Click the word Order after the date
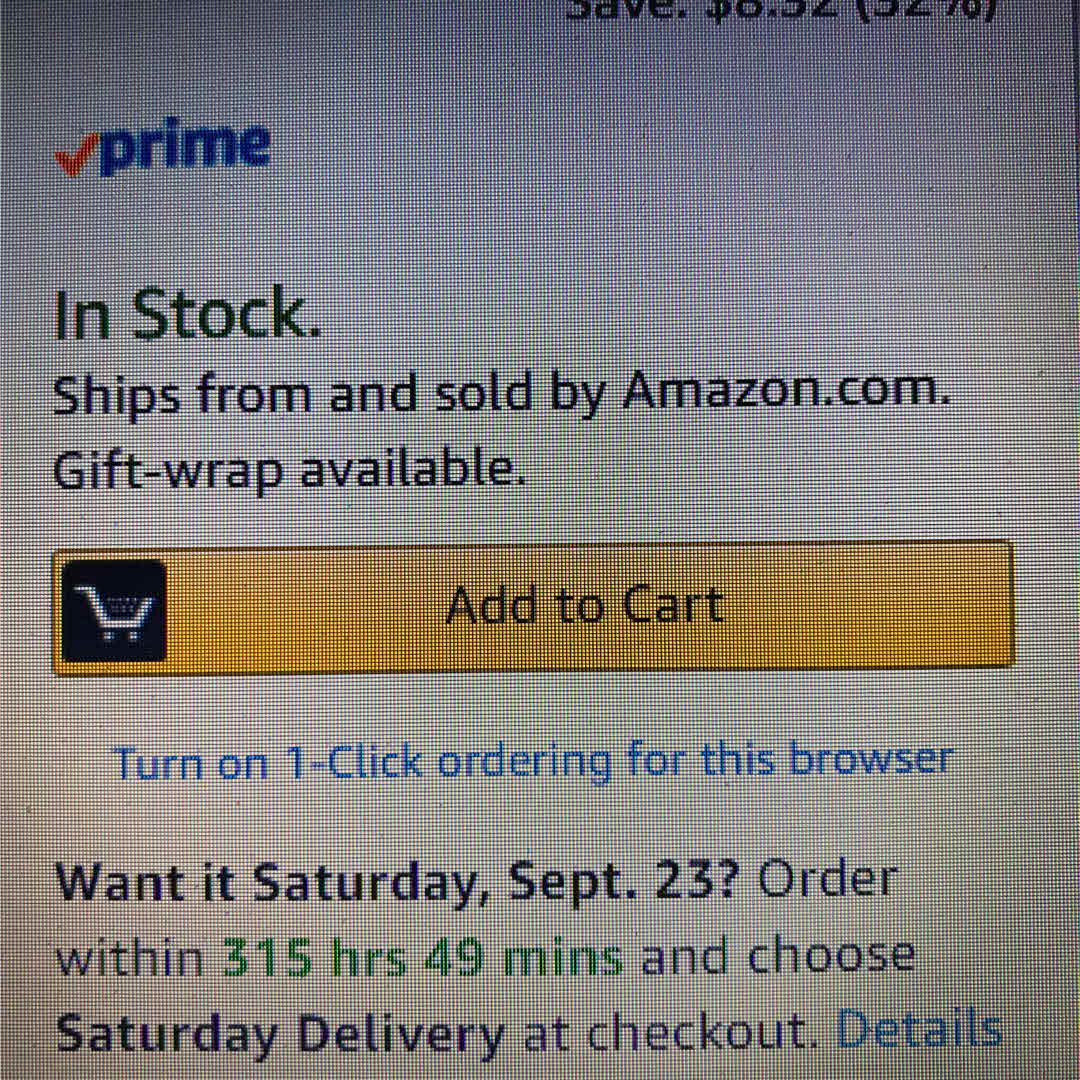This screenshot has width=1080, height=1080. (827, 880)
